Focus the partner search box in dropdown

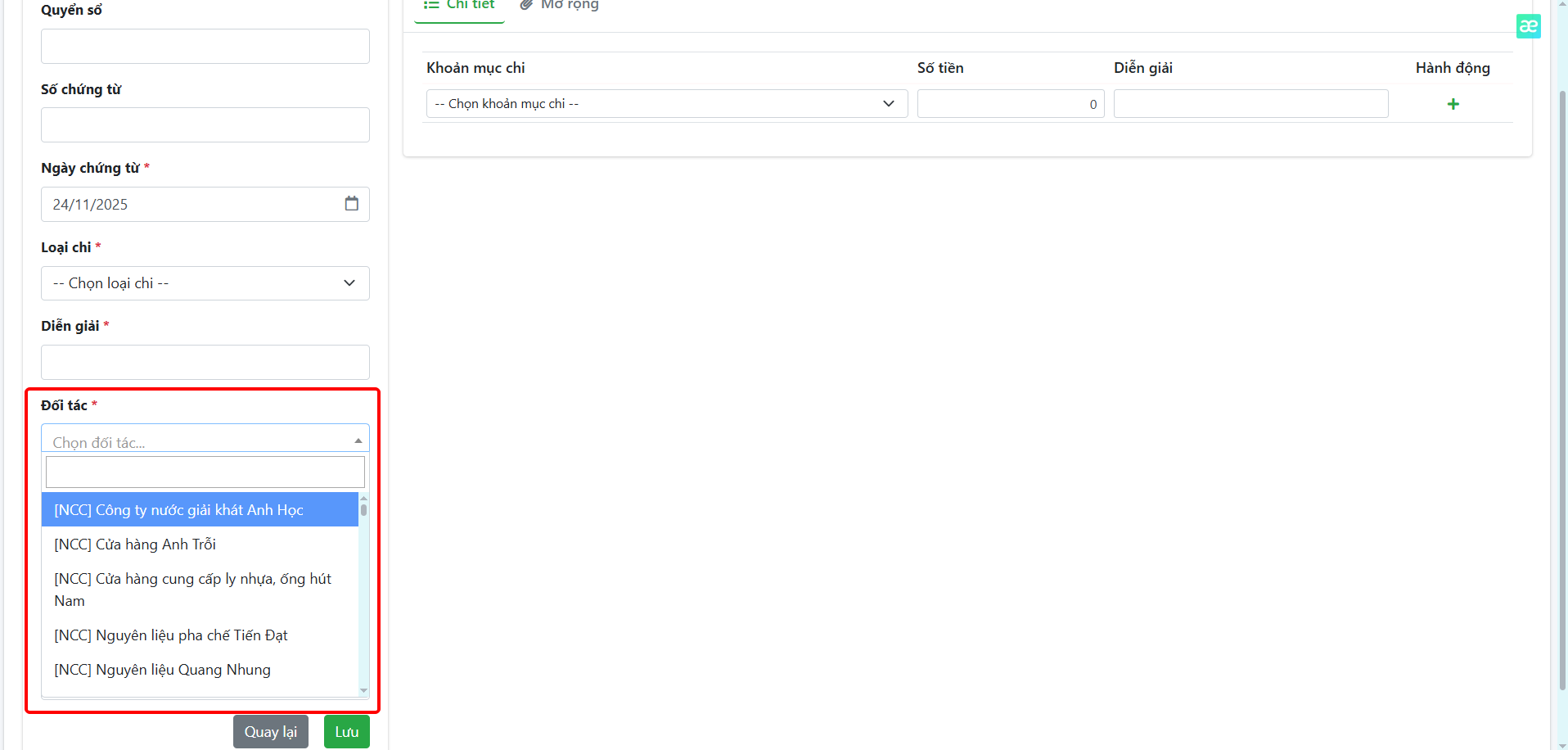pos(205,472)
